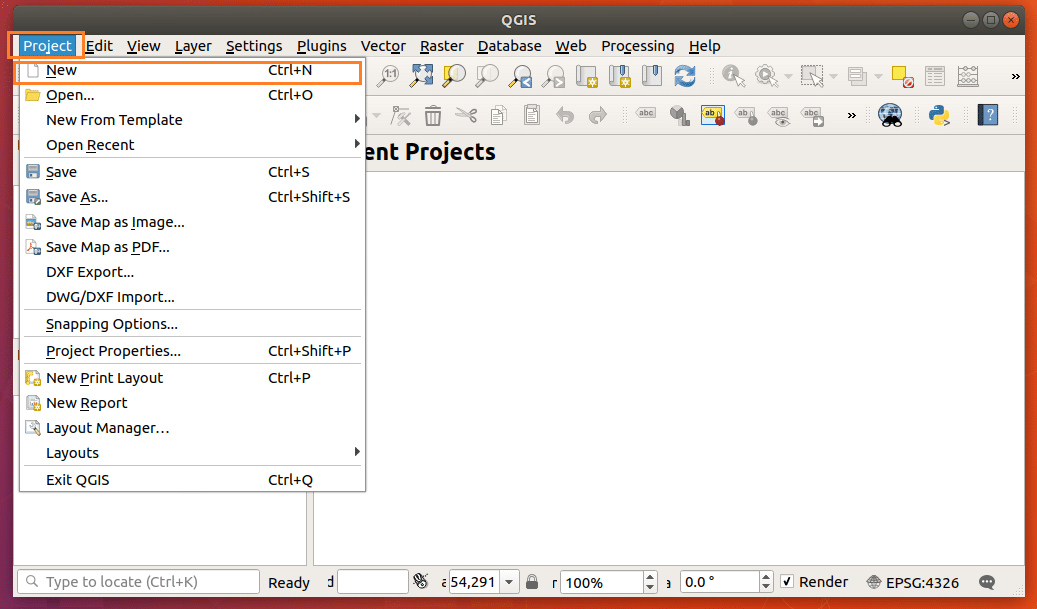Screen dimensions: 1037x609
Task: Open Select Features dropdown arrow
Action: pyautogui.click(x=833, y=77)
